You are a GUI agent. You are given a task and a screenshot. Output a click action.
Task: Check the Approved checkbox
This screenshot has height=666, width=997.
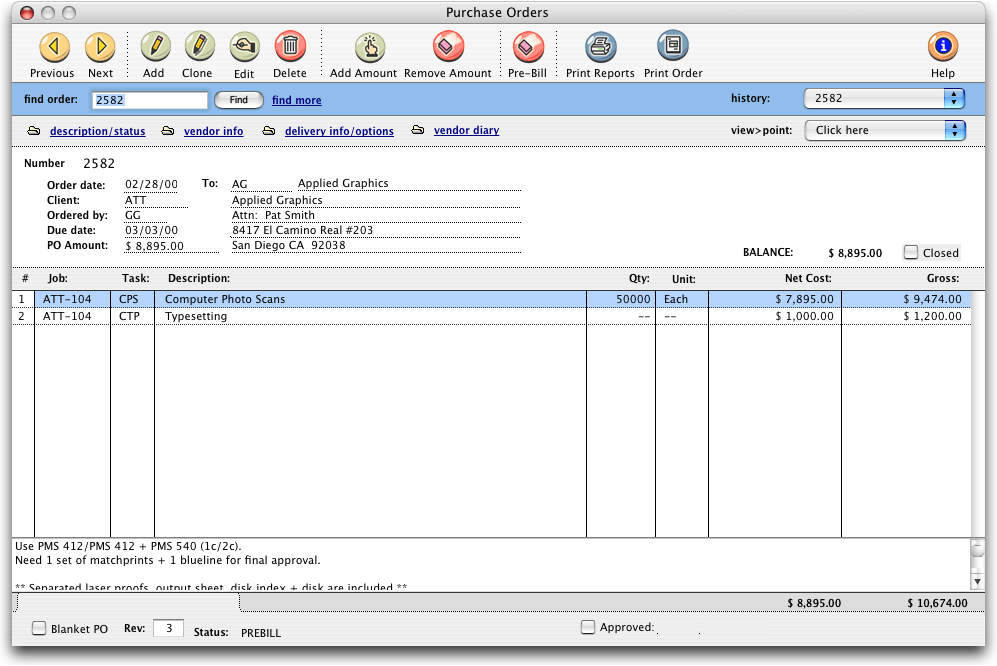coord(588,627)
